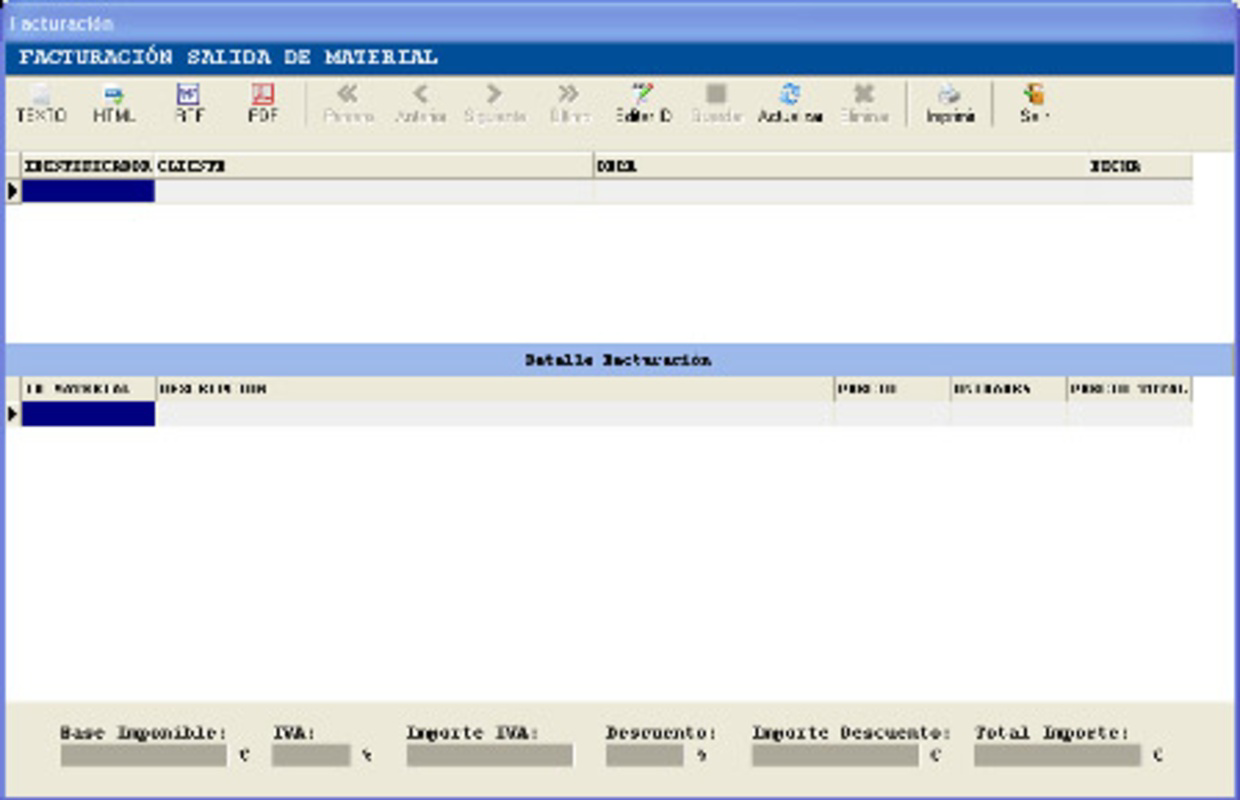The width and height of the screenshot is (1240, 800).
Task: Go to first record with Primero
Action: 348,104
